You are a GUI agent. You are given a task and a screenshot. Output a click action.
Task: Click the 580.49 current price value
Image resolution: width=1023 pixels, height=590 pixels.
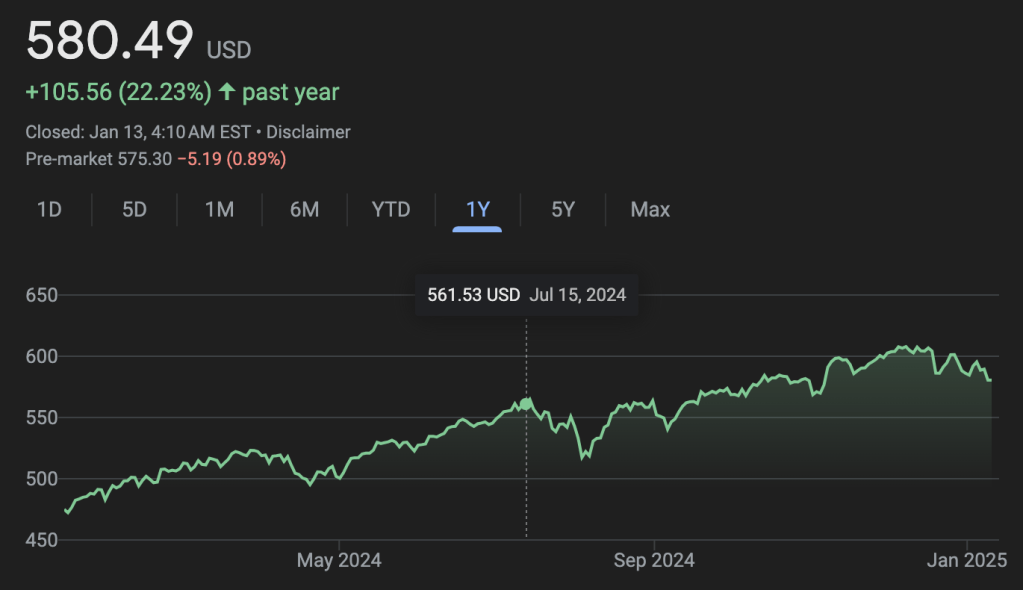pyautogui.click(x=110, y=42)
